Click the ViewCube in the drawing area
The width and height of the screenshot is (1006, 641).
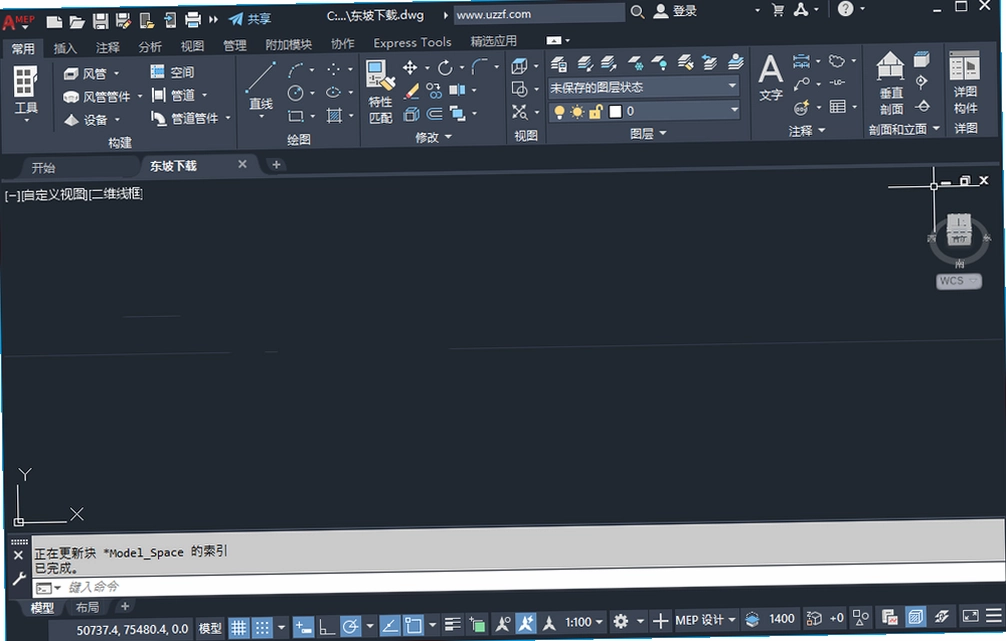coord(959,230)
